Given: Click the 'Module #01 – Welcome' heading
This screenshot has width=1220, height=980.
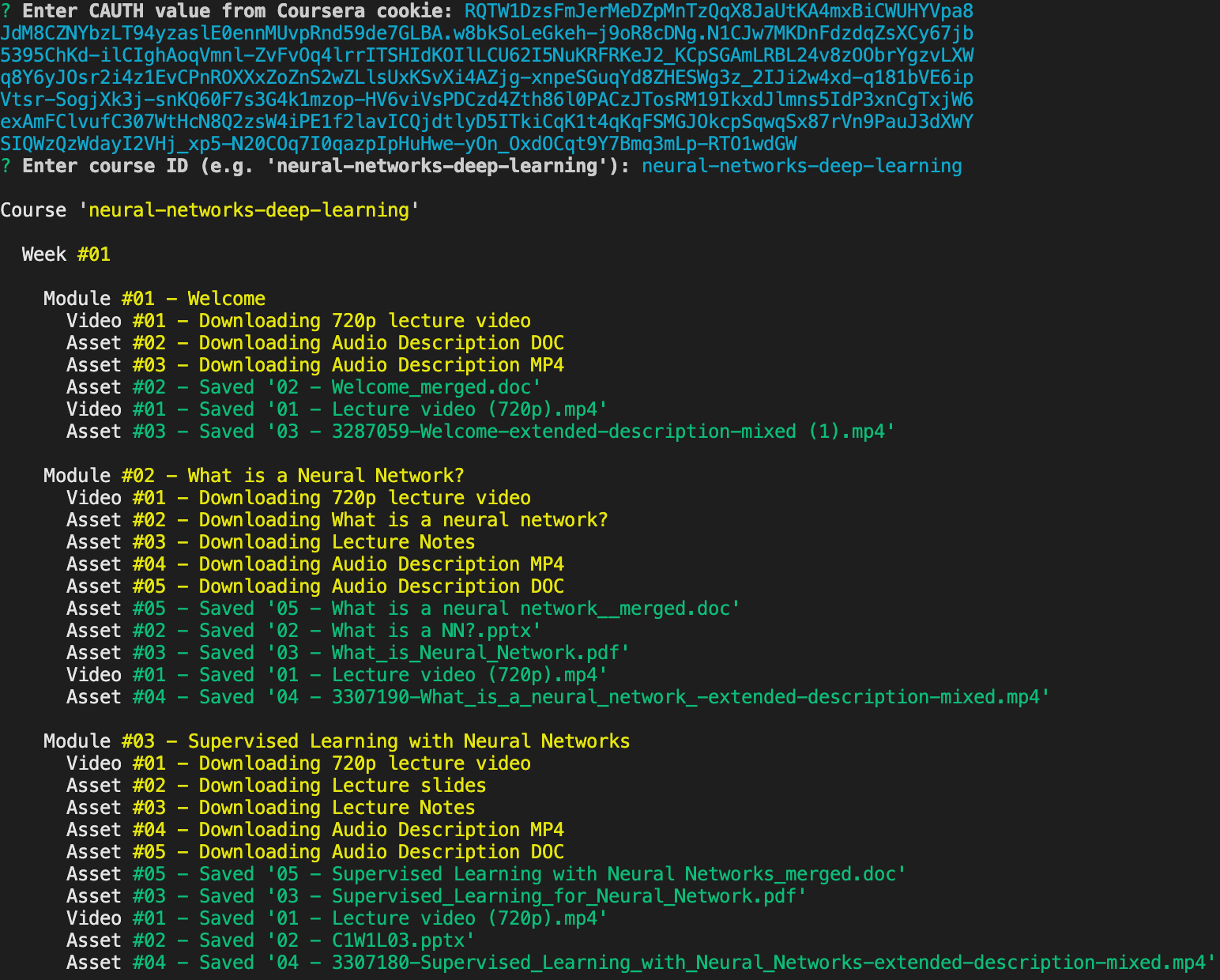Looking at the screenshot, I should (155, 299).
